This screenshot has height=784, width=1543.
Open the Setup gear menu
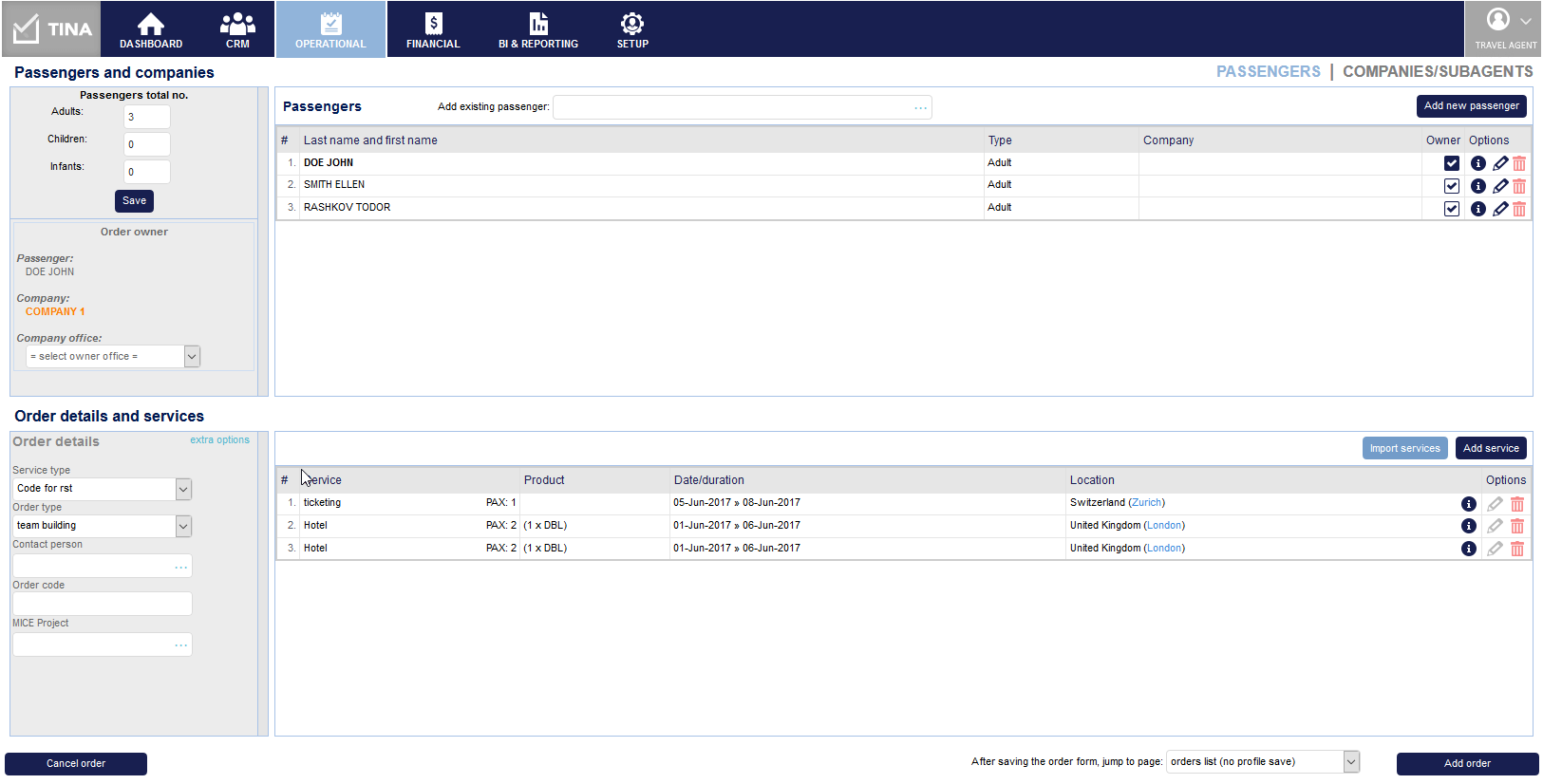[x=632, y=29]
